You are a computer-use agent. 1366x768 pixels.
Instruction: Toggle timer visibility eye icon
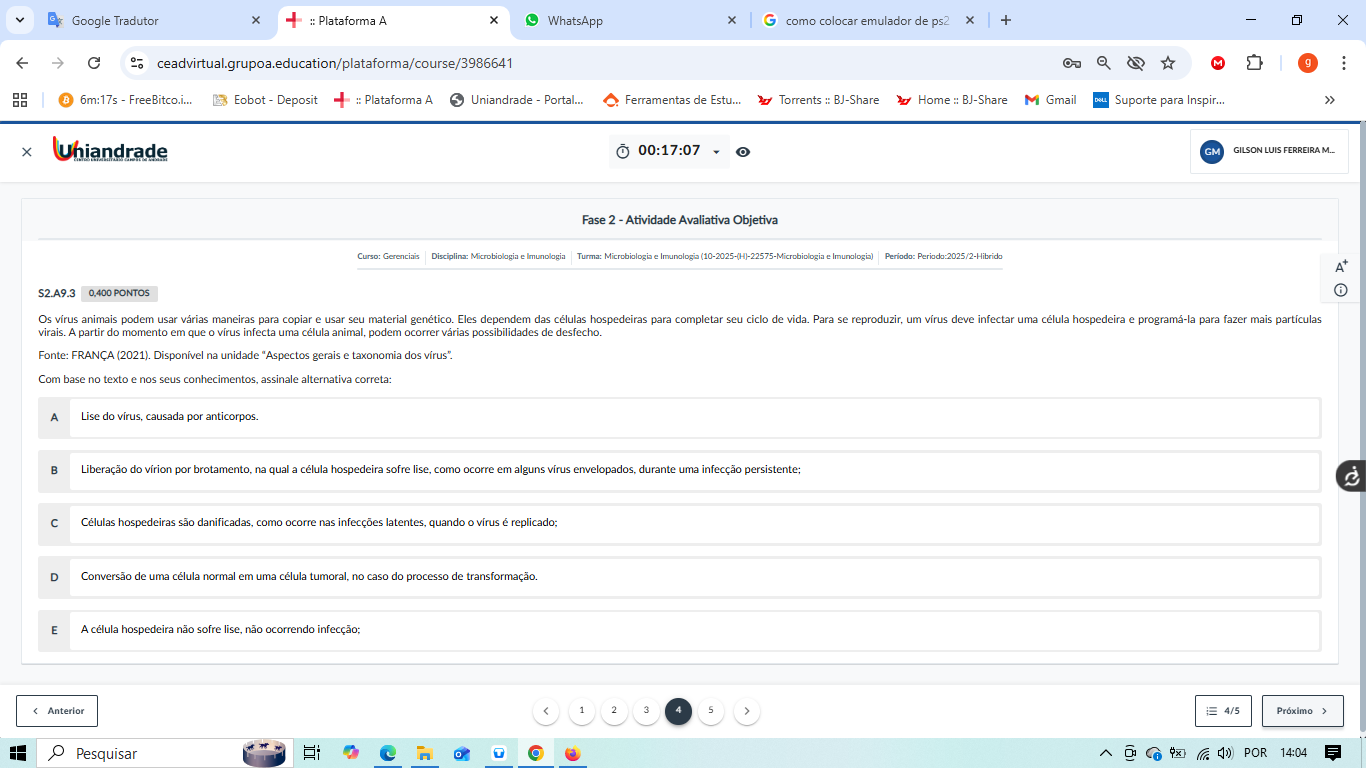tap(743, 152)
